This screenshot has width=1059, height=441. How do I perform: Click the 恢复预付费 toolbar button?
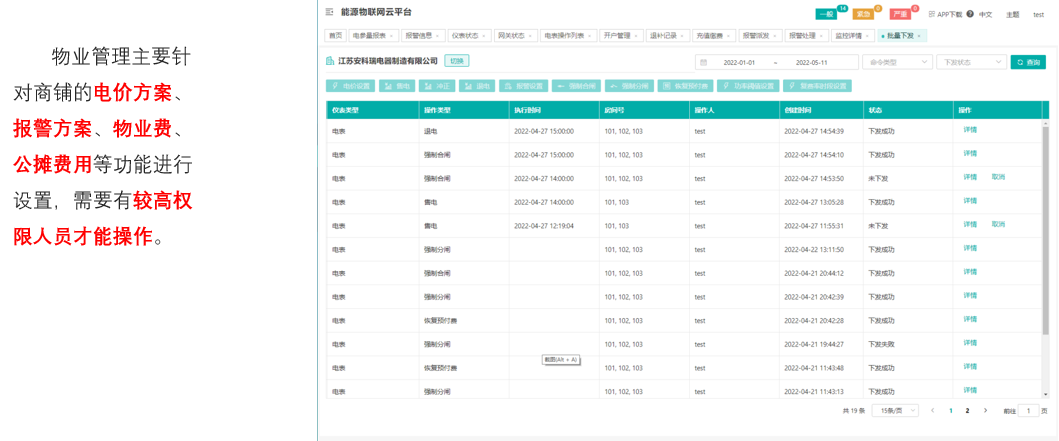pos(686,86)
